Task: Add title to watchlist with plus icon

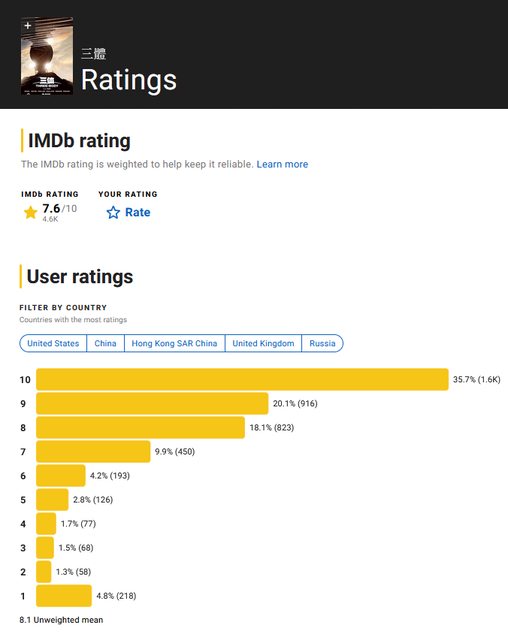Action: pos(27,26)
